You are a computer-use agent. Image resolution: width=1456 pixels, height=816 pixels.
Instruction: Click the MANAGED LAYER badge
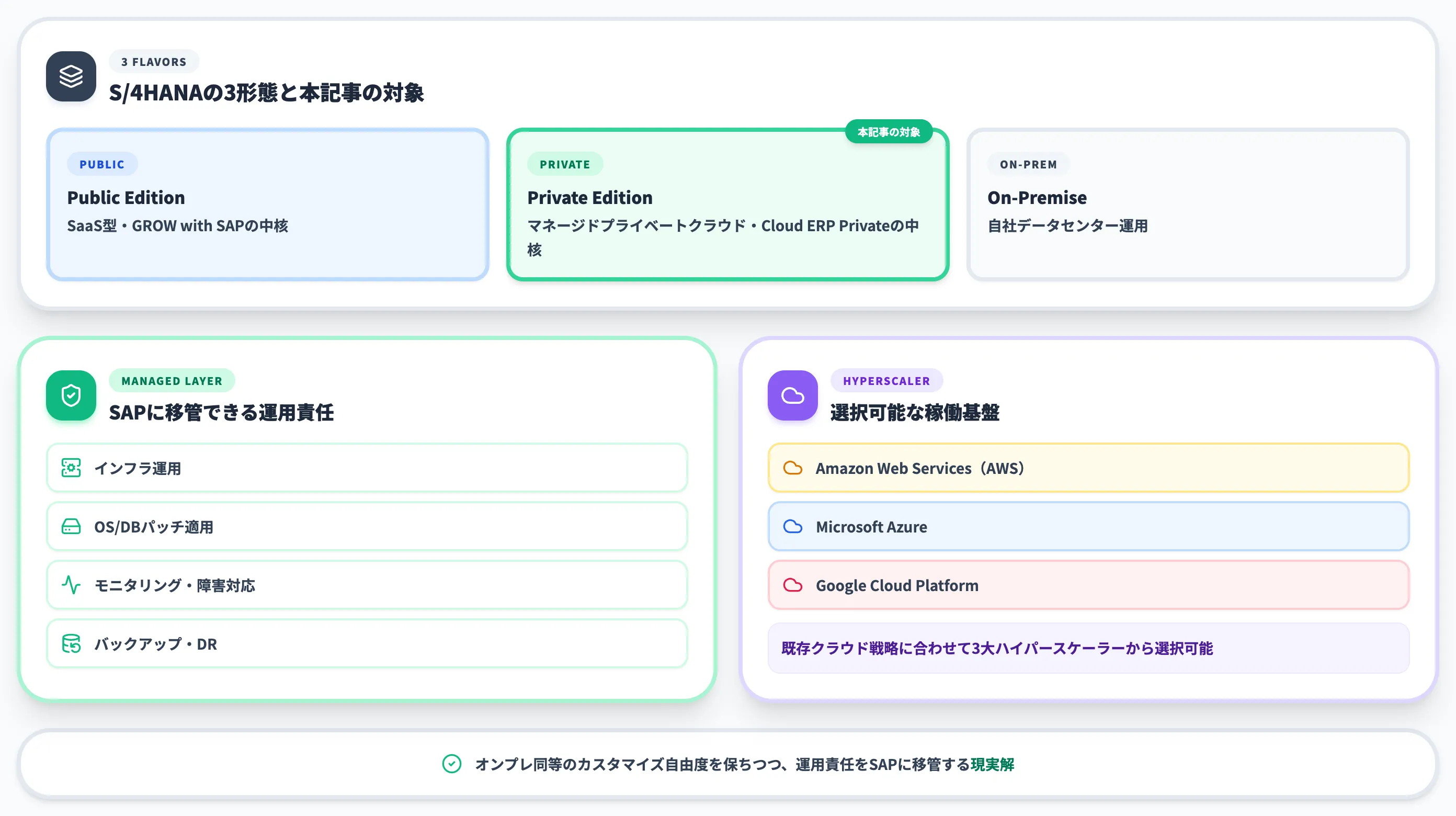(x=172, y=381)
